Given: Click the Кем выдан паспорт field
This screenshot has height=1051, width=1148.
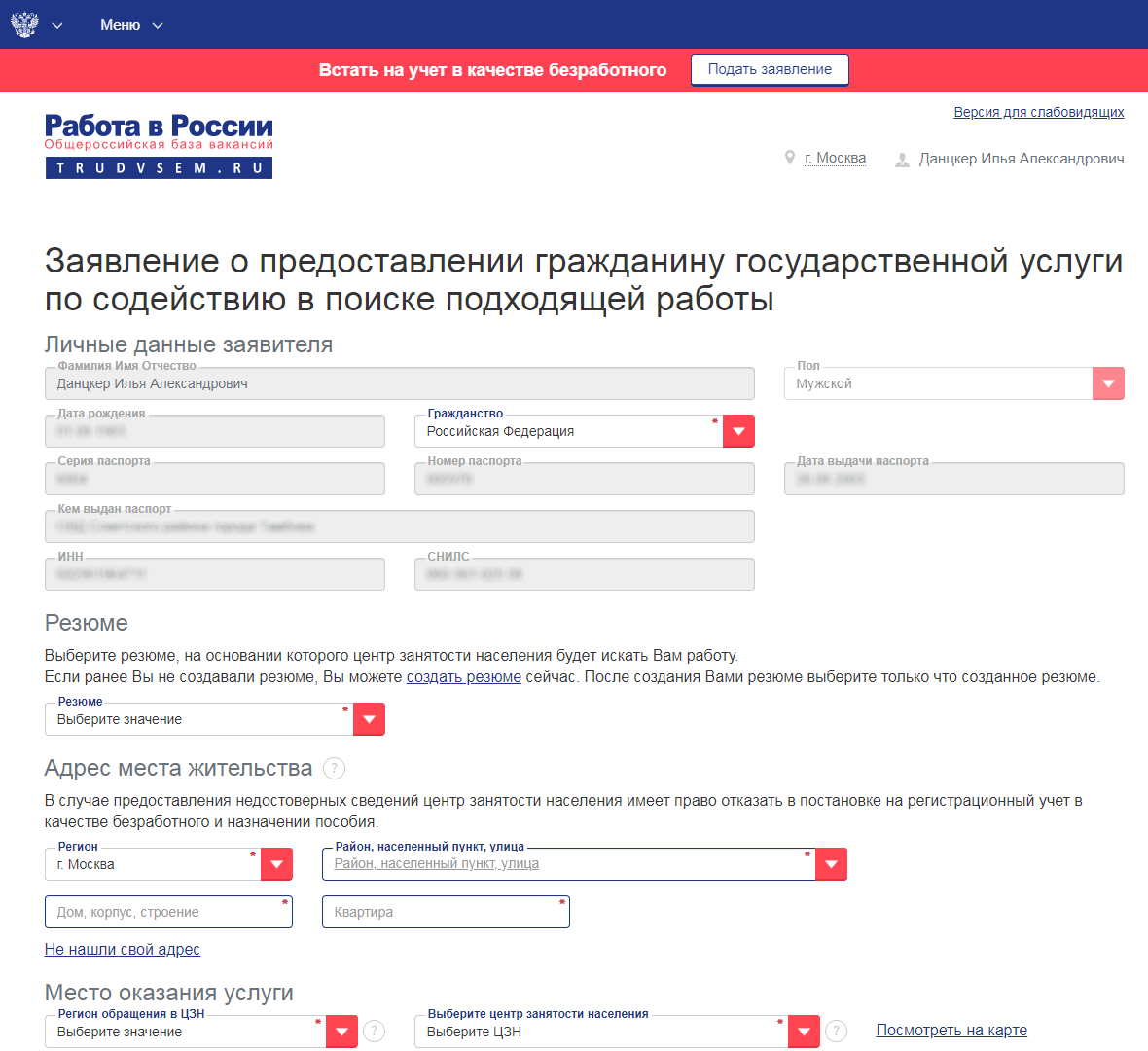Looking at the screenshot, I should click(400, 526).
